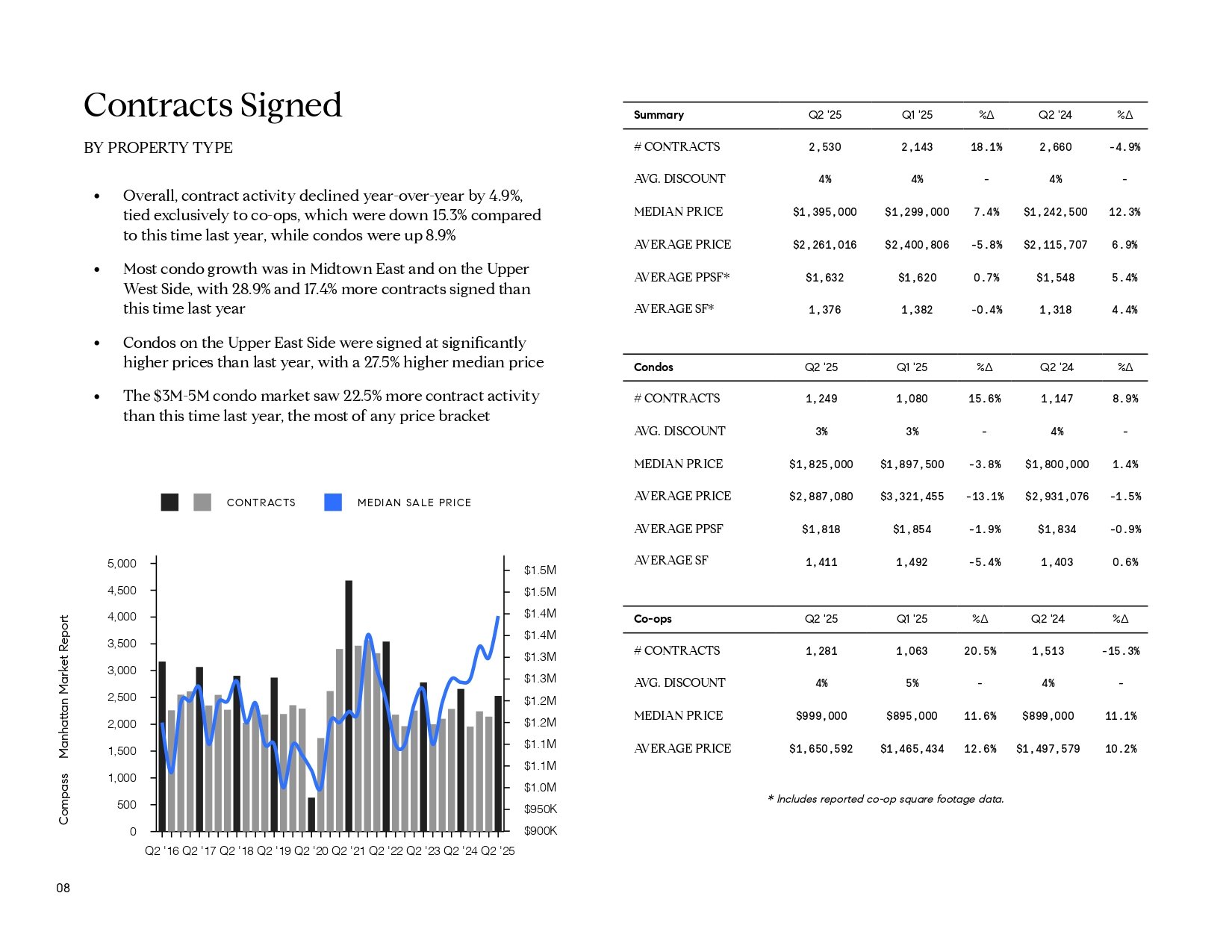The width and height of the screenshot is (1232, 952).
Task: Click the black Contracts legend swatch
Action: coord(169,502)
